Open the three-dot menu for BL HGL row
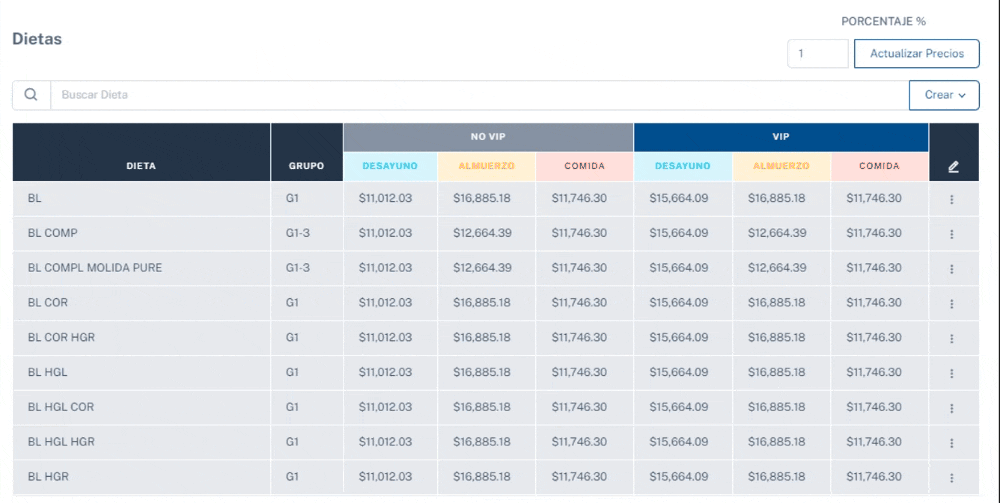Image resolution: width=1000 pixels, height=503 pixels. [x=951, y=373]
